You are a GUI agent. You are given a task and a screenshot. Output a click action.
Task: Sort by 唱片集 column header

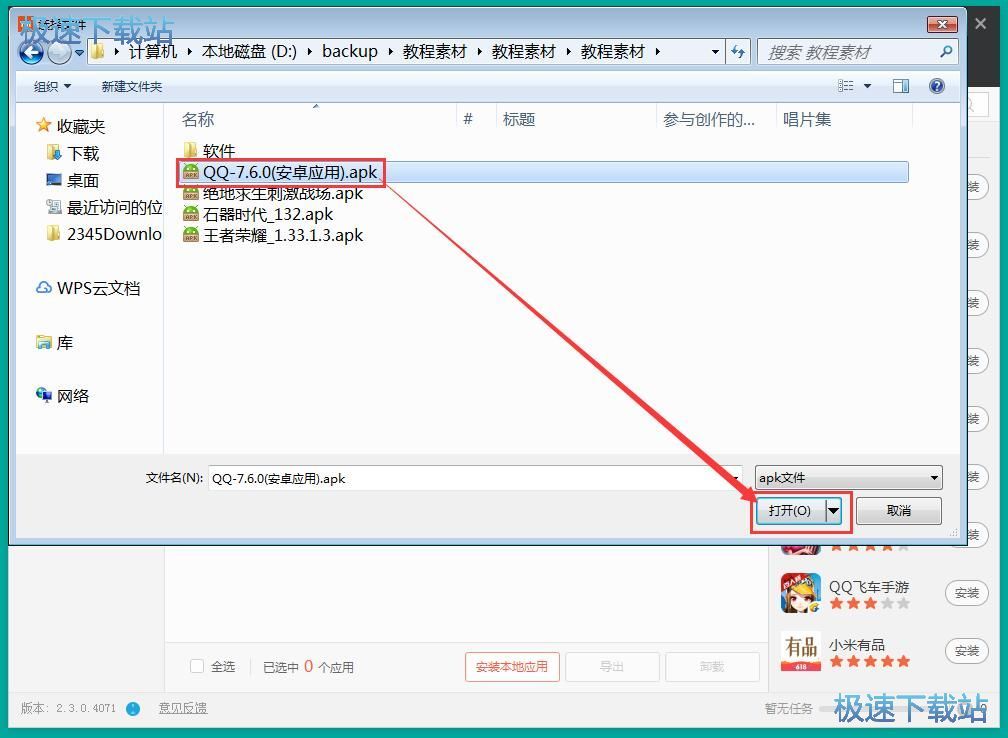click(x=807, y=119)
